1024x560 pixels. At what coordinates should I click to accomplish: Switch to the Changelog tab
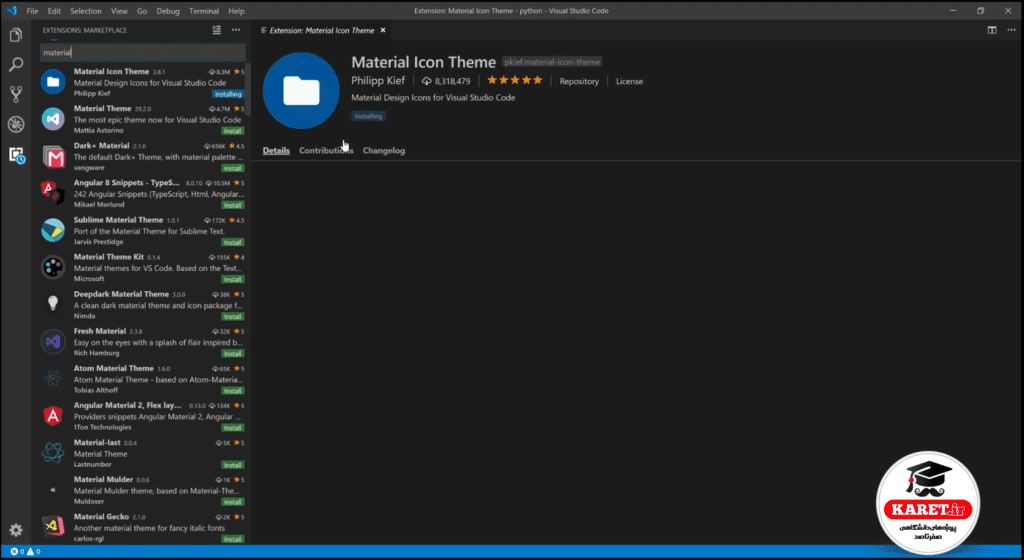coord(384,151)
